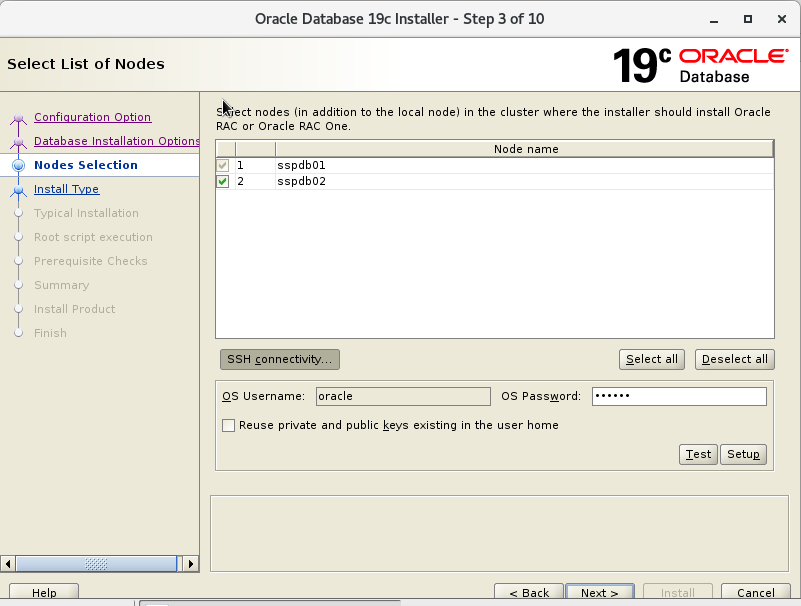Click the 19c version icon
The width and height of the screenshot is (801, 606).
click(641, 60)
